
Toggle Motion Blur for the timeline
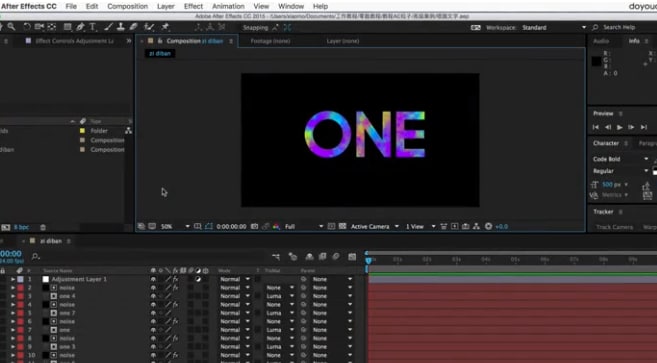click(336, 257)
